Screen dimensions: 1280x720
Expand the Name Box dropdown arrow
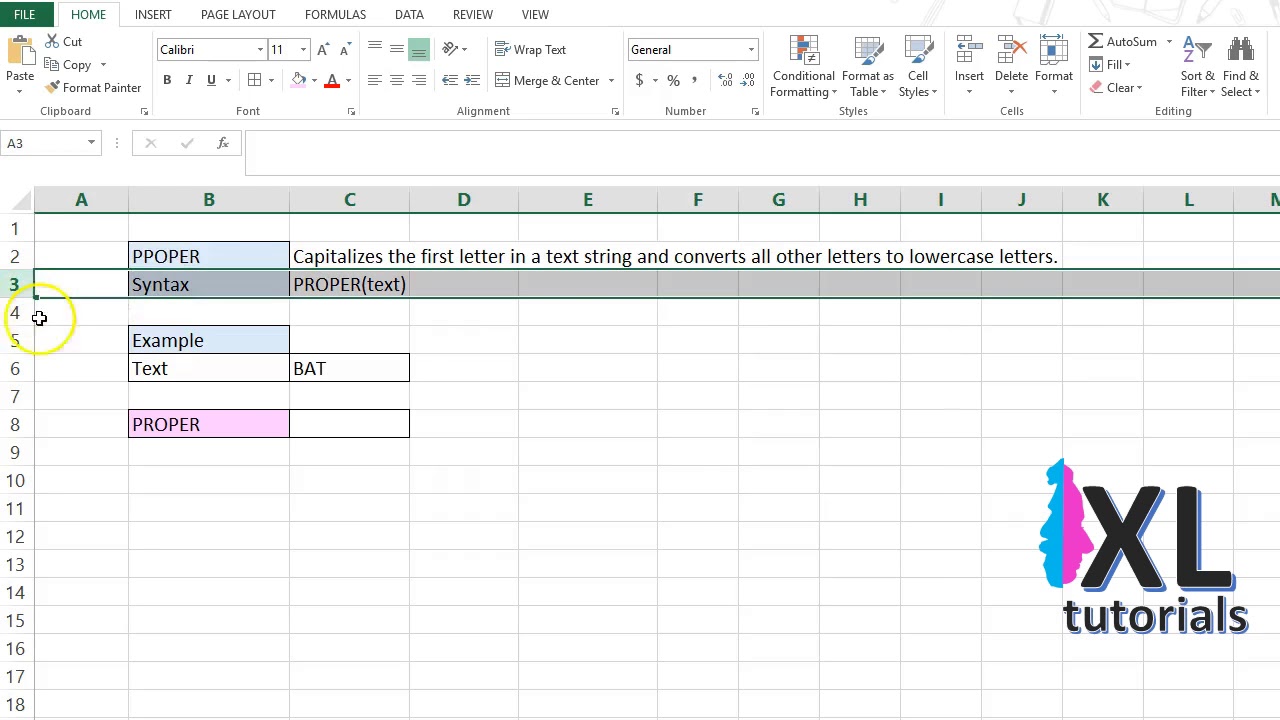click(91, 143)
